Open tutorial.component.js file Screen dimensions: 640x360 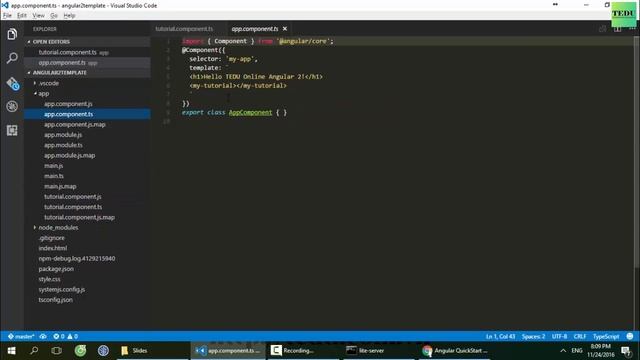[73, 196]
